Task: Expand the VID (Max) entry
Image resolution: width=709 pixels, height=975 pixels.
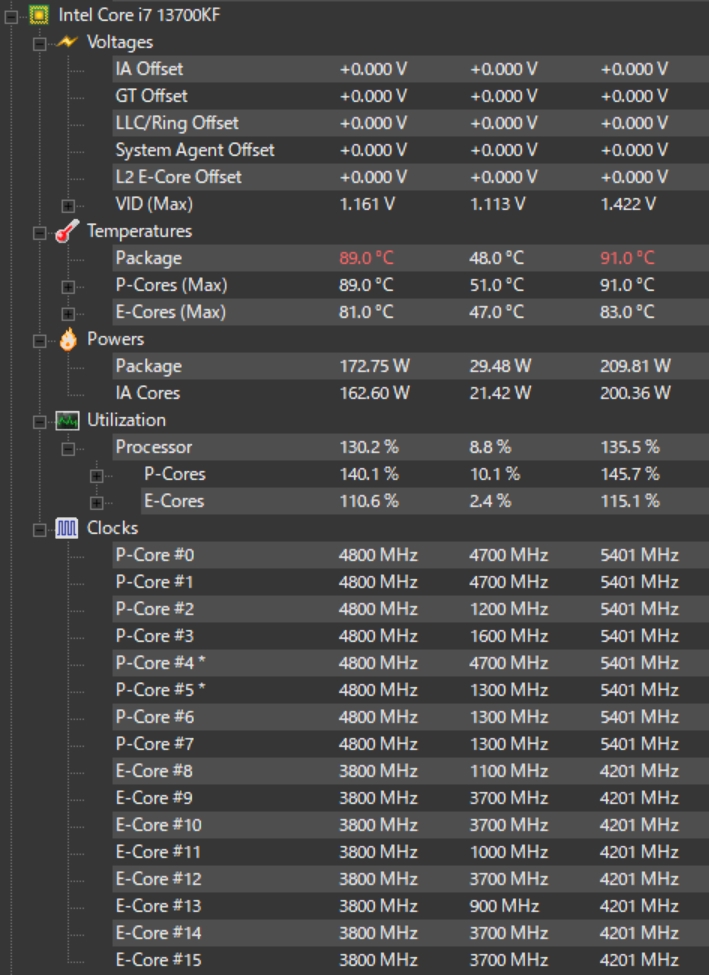Action: tap(68, 206)
